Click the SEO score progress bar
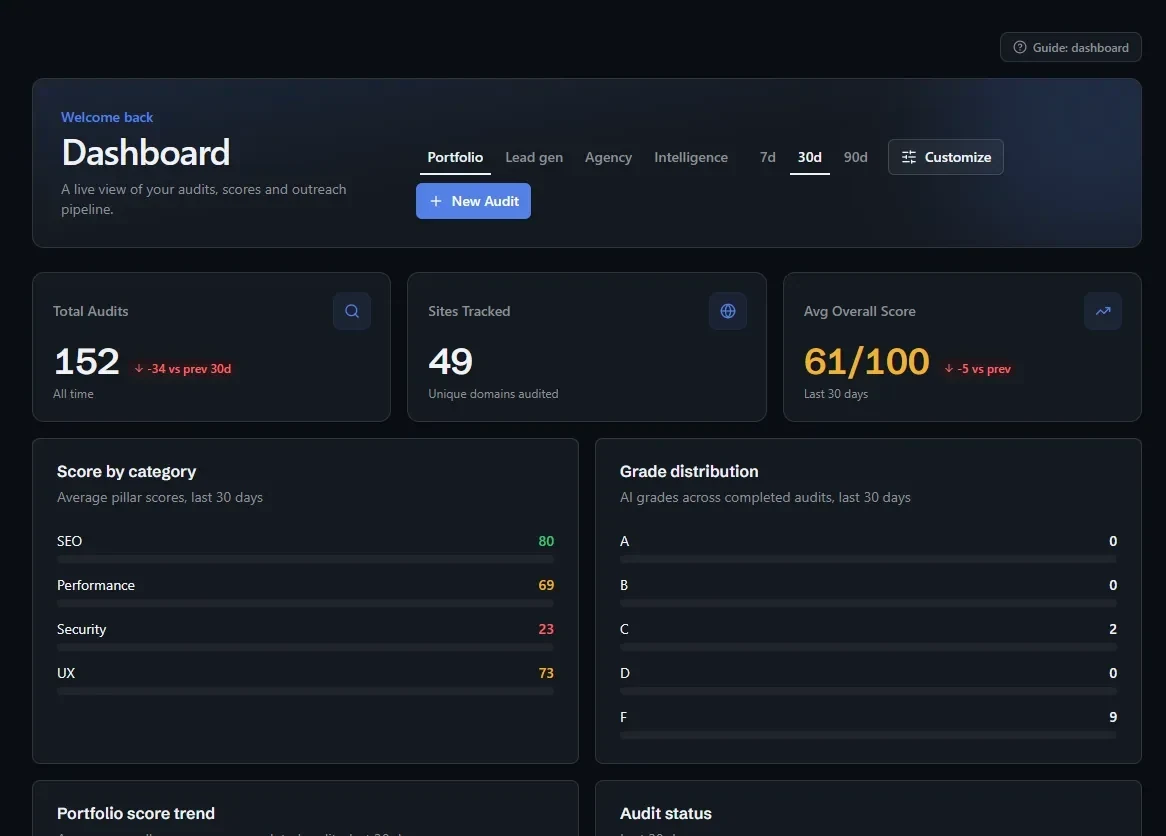 306,559
